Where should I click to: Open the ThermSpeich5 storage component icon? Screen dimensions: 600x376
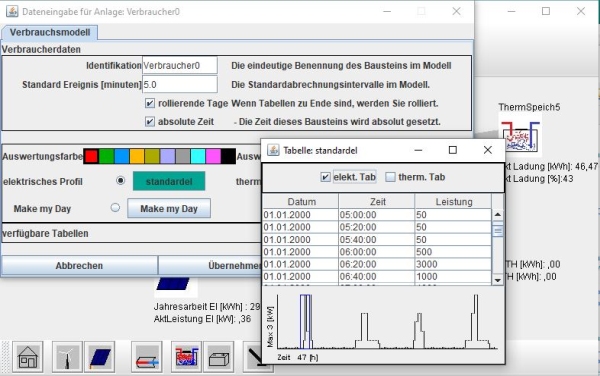tap(520, 137)
